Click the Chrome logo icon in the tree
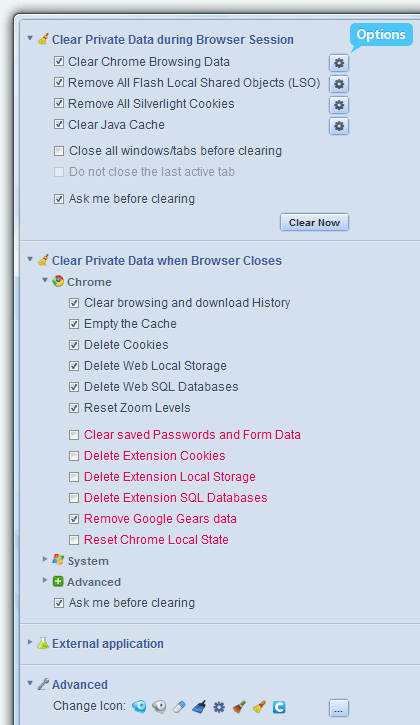 tap(58, 281)
